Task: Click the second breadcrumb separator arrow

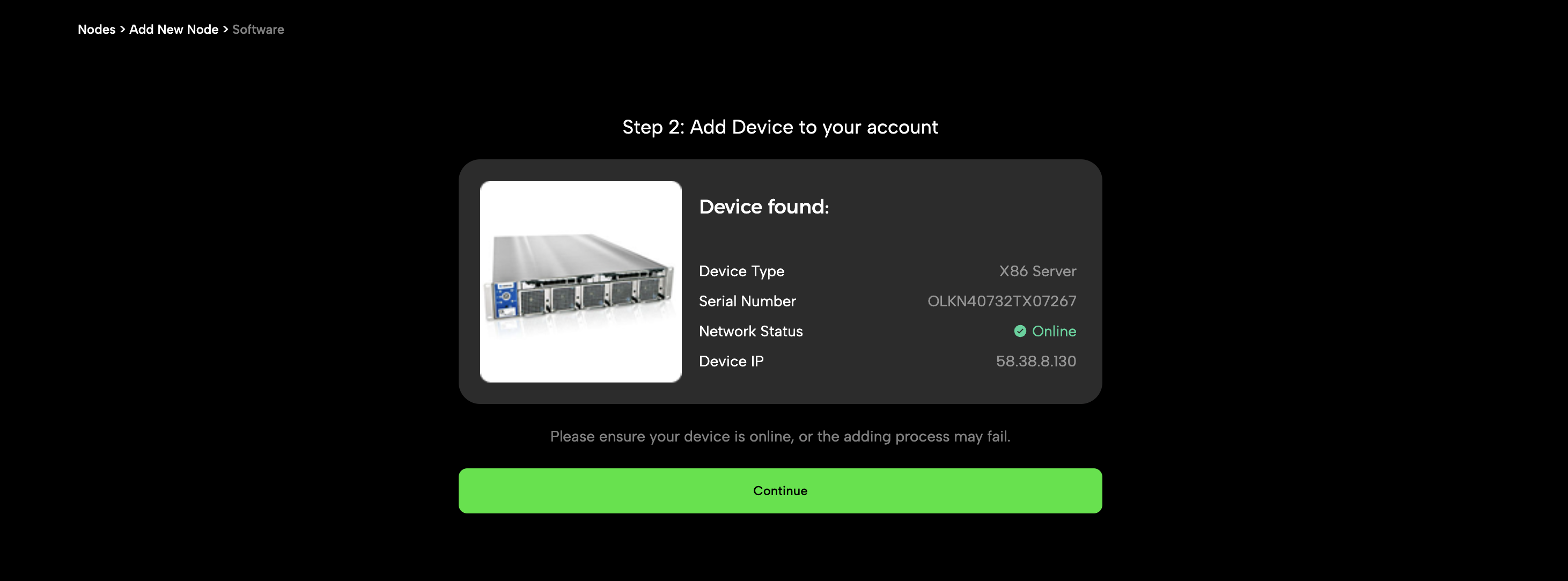Action: (225, 29)
